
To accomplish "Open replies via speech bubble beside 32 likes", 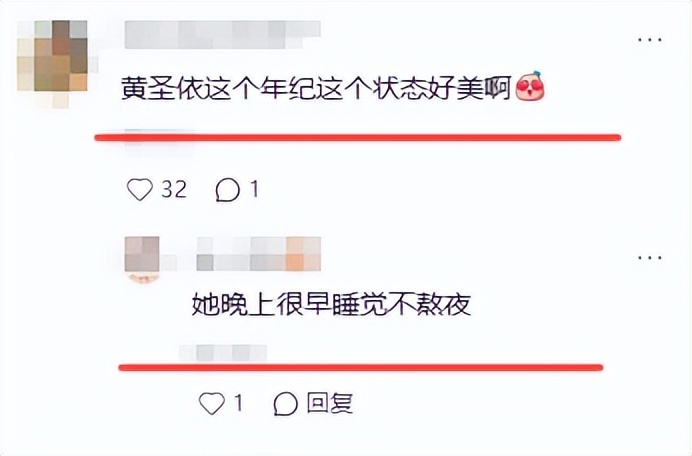I will tap(228, 190).
